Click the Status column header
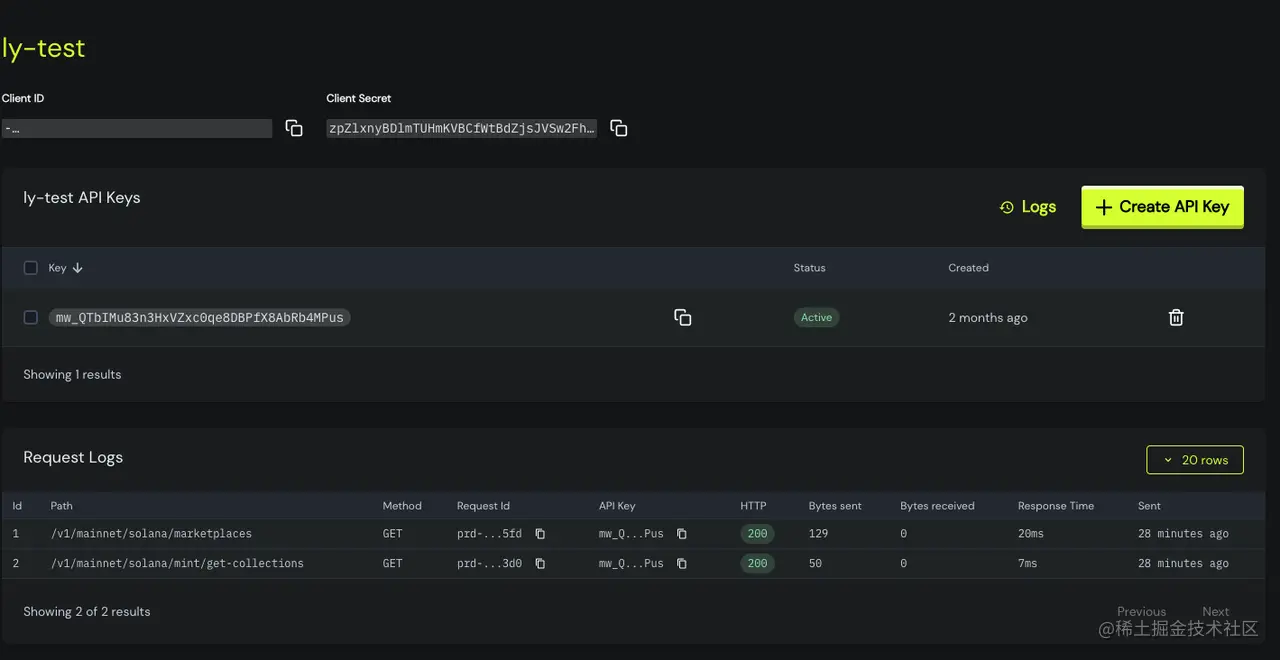This screenshot has width=1280, height=660. [x=810, y=268]
